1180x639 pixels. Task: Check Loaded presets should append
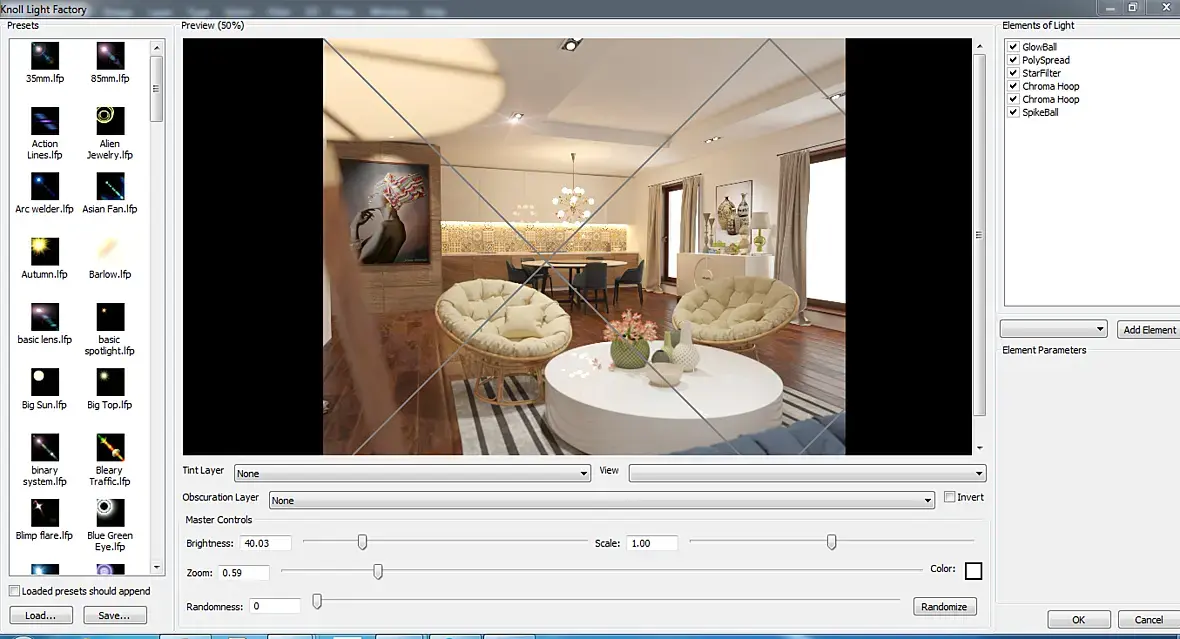pyautogui.click(x=14, y=591)
